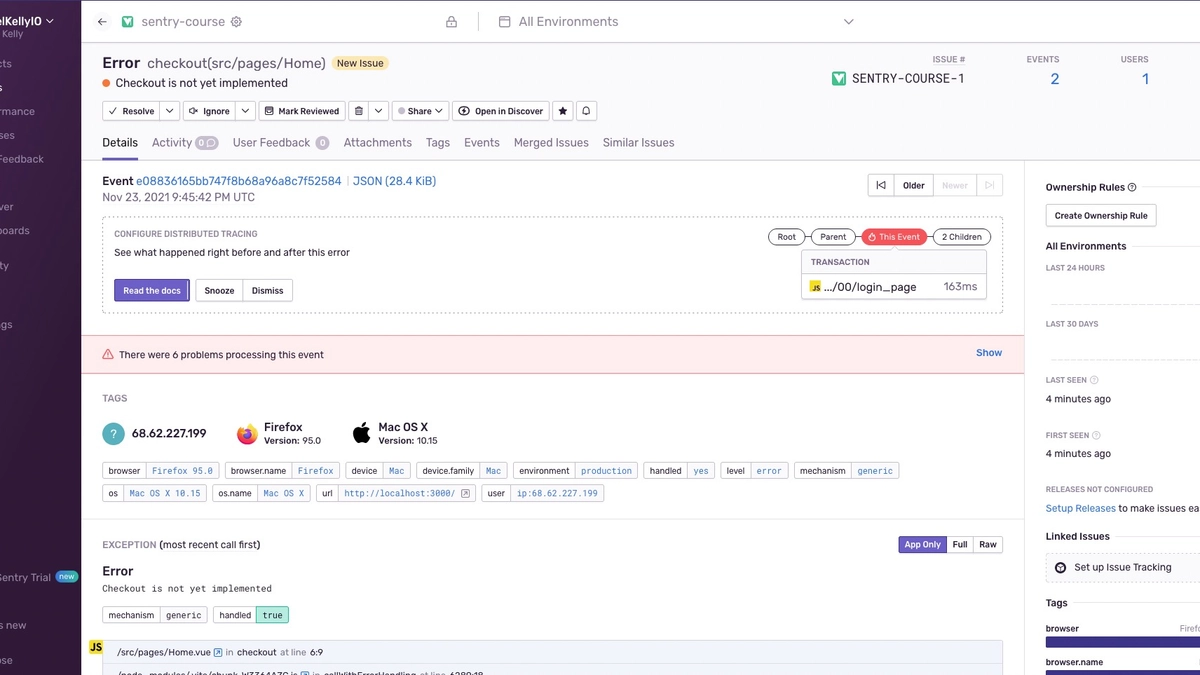Switch exception view to Full
1200x675 pixels.
coord(959,544)
